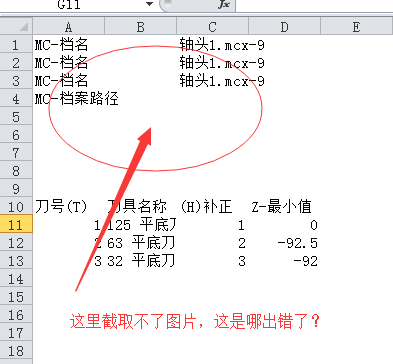Click the (H)补正 header cell
Screen dimensions: 393x364
coord(213,207)
